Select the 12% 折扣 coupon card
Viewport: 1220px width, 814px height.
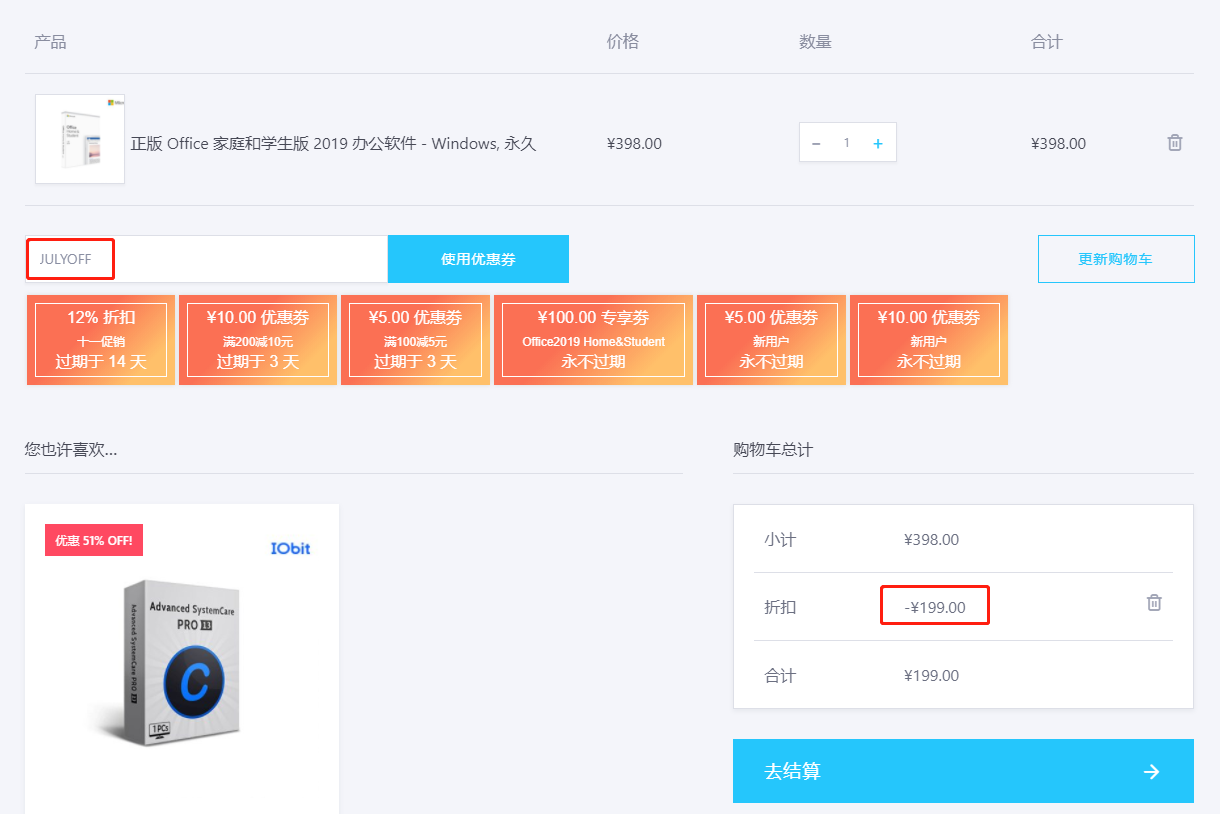pos(101,340)
